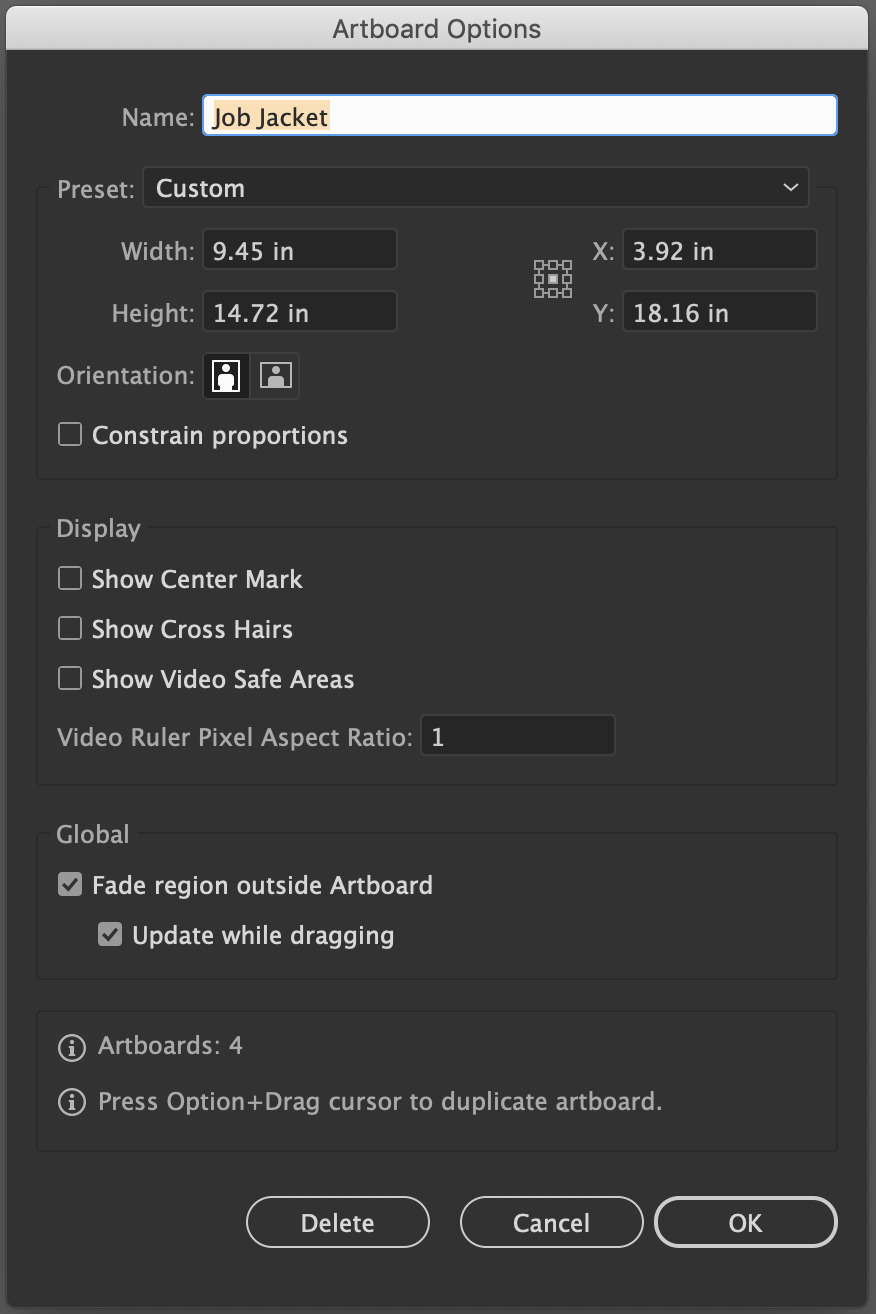Click the Display section label
This screenshot has height=1314, width=876.
99,529
